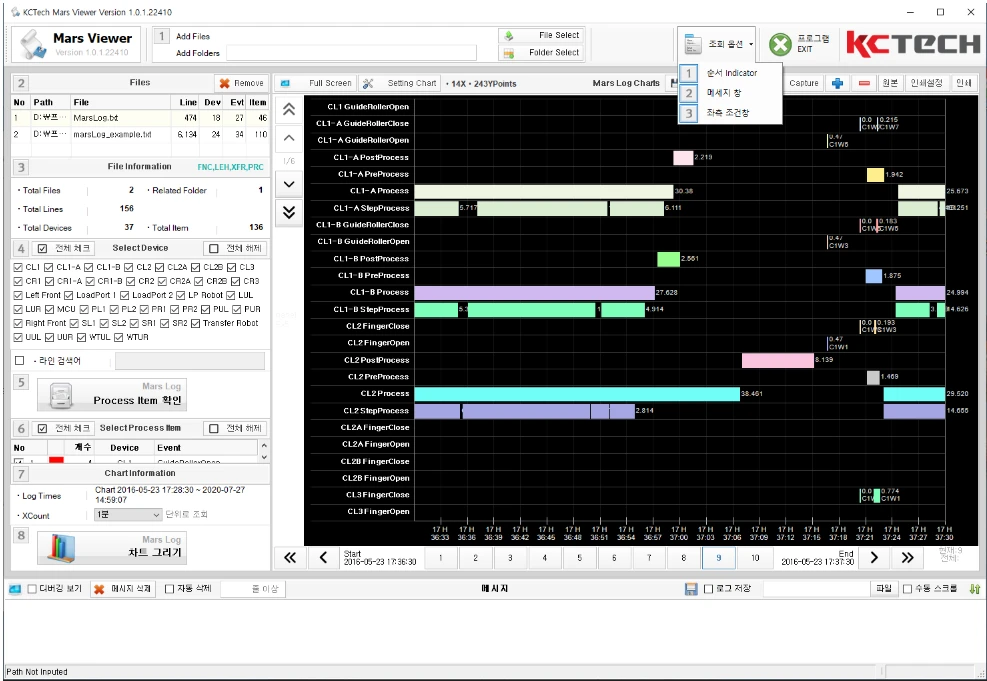Click the 메세지 삭제 red X icon
The width and height of the screenshot is (987, 681).
(99, 589)
